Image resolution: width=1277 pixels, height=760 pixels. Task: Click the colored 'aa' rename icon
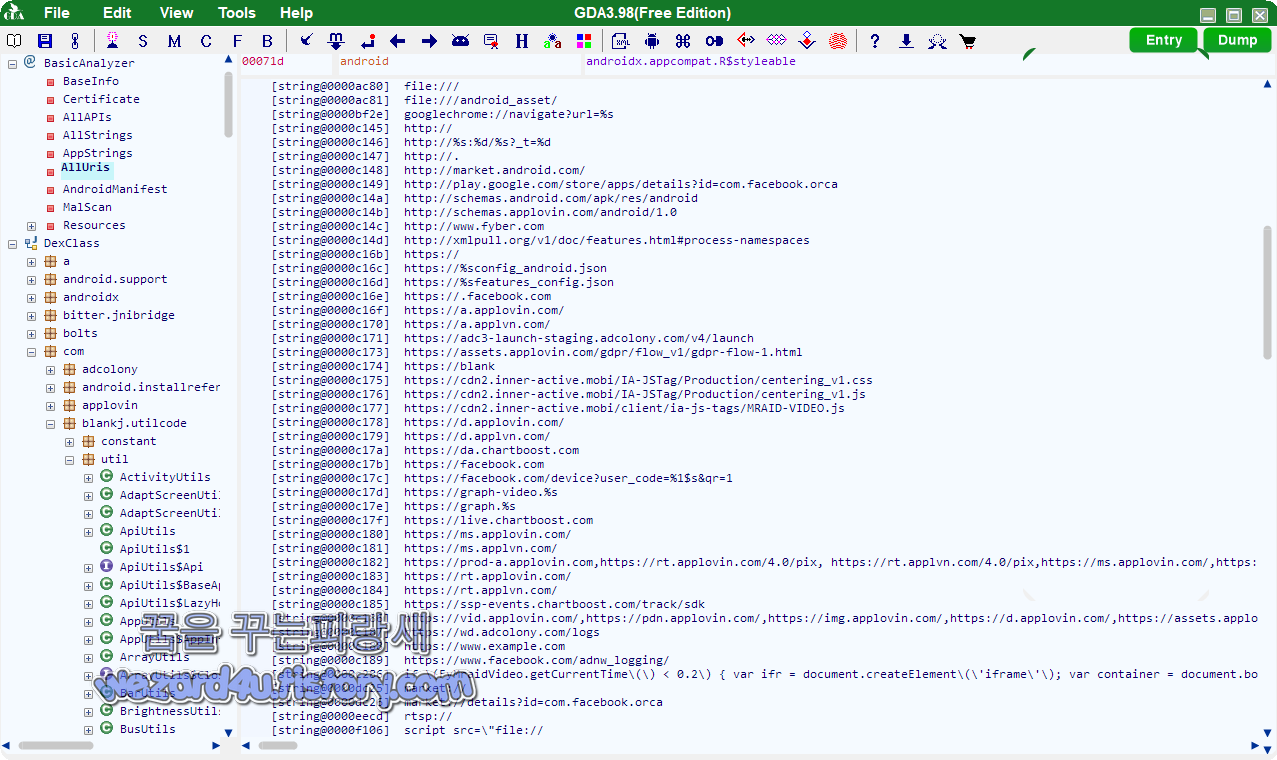[x=552, y=41]
